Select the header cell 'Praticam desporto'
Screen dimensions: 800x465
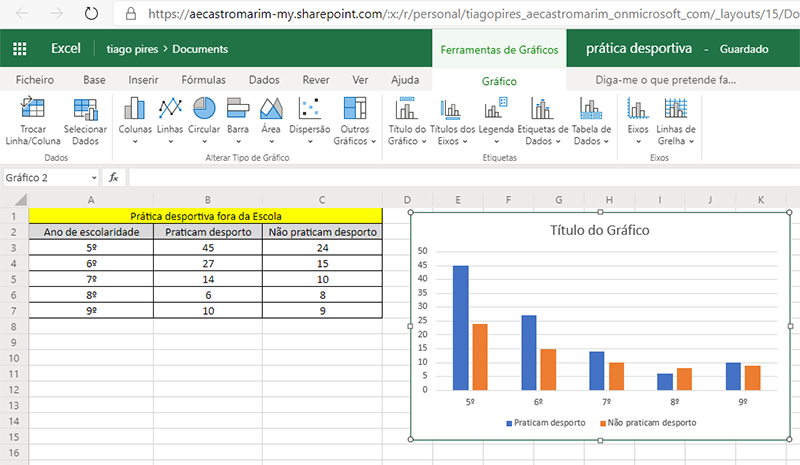tap(208, 232)
